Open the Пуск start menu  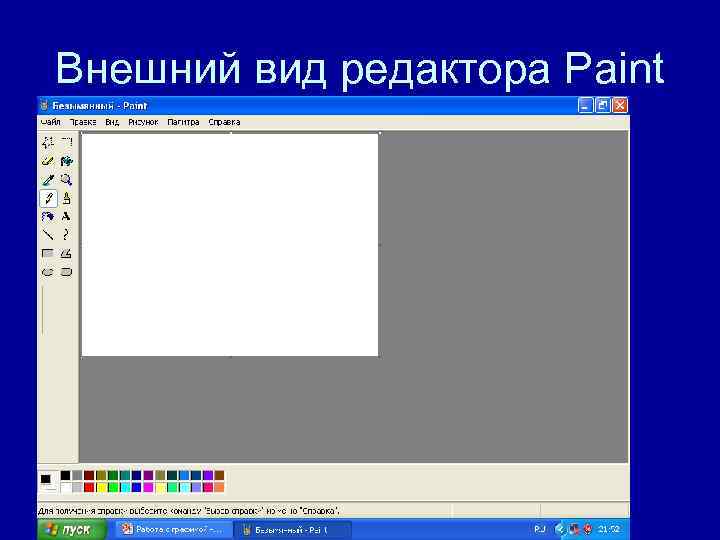[x=72, y=530]
